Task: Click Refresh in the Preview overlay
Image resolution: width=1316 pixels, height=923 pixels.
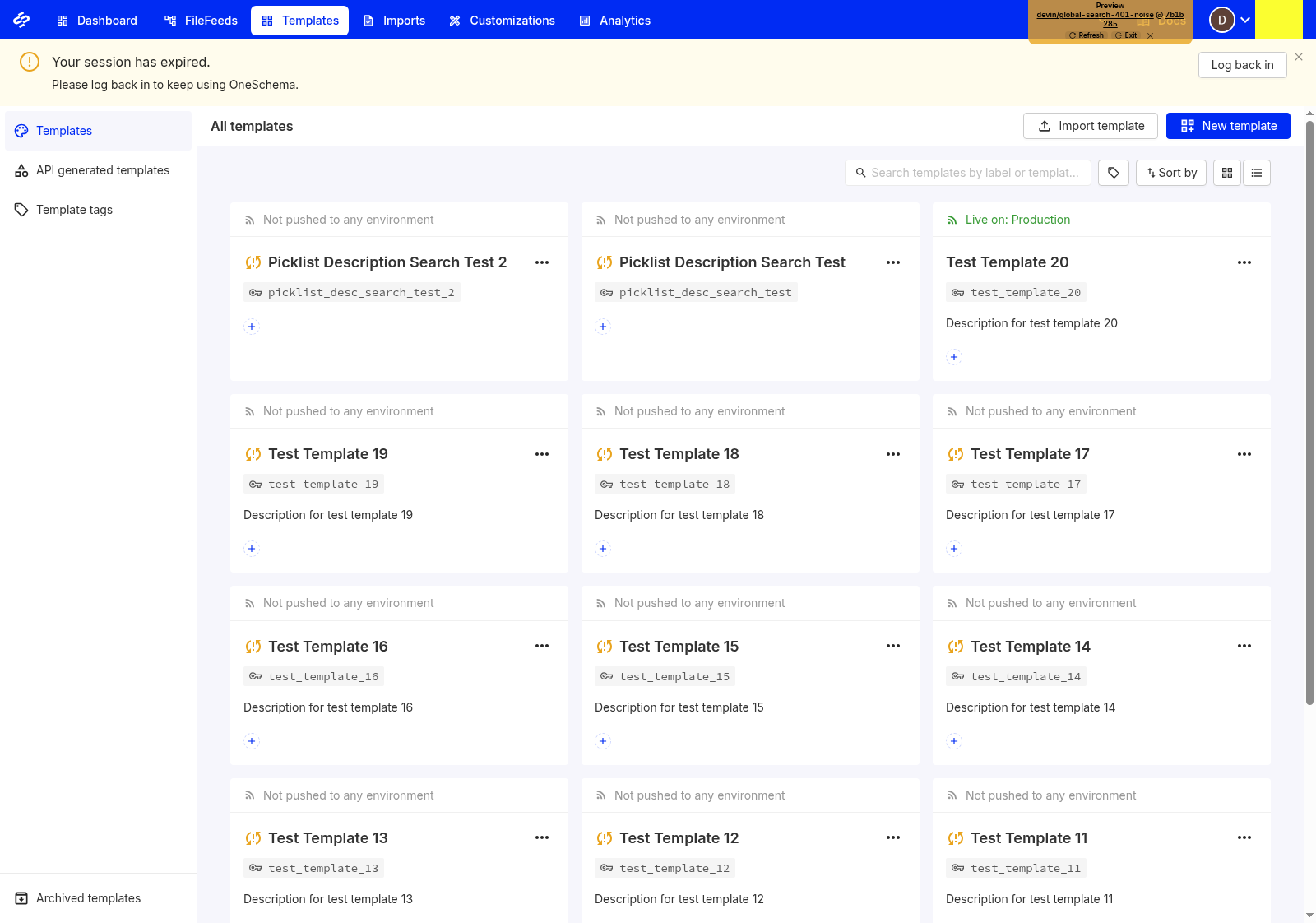Action: 1087,35
